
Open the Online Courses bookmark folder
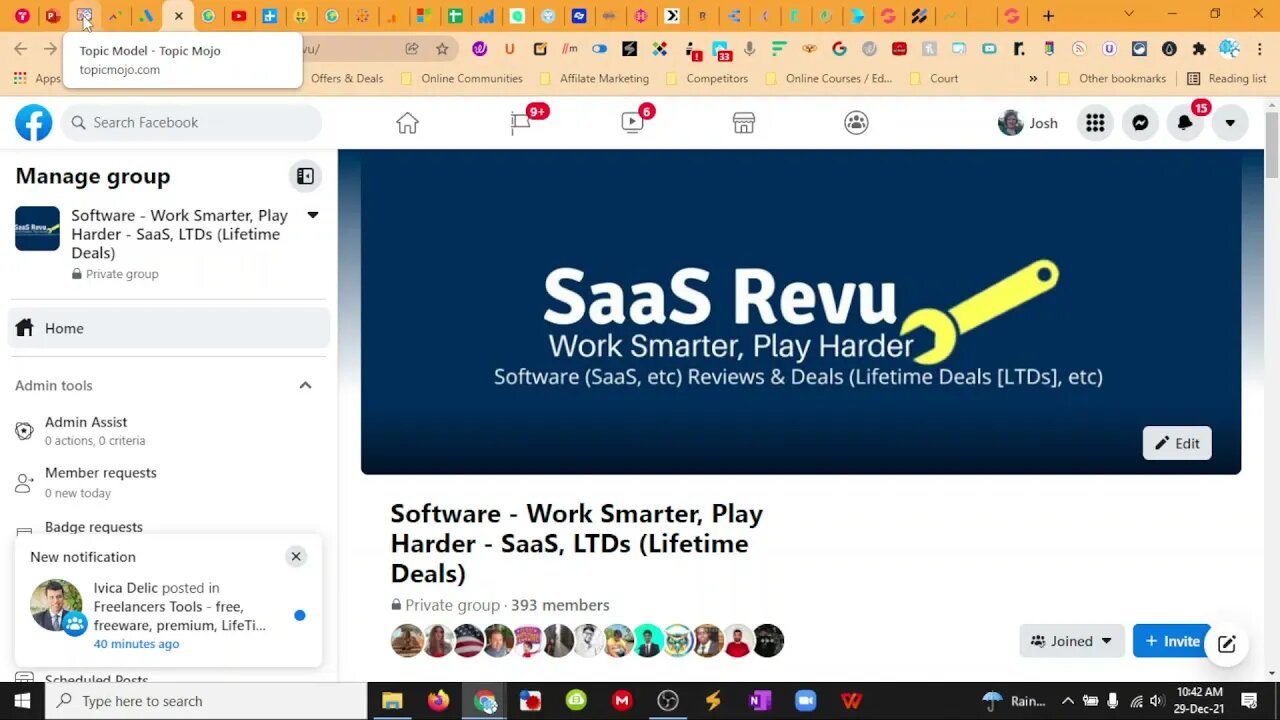click(x=828, y=78)
